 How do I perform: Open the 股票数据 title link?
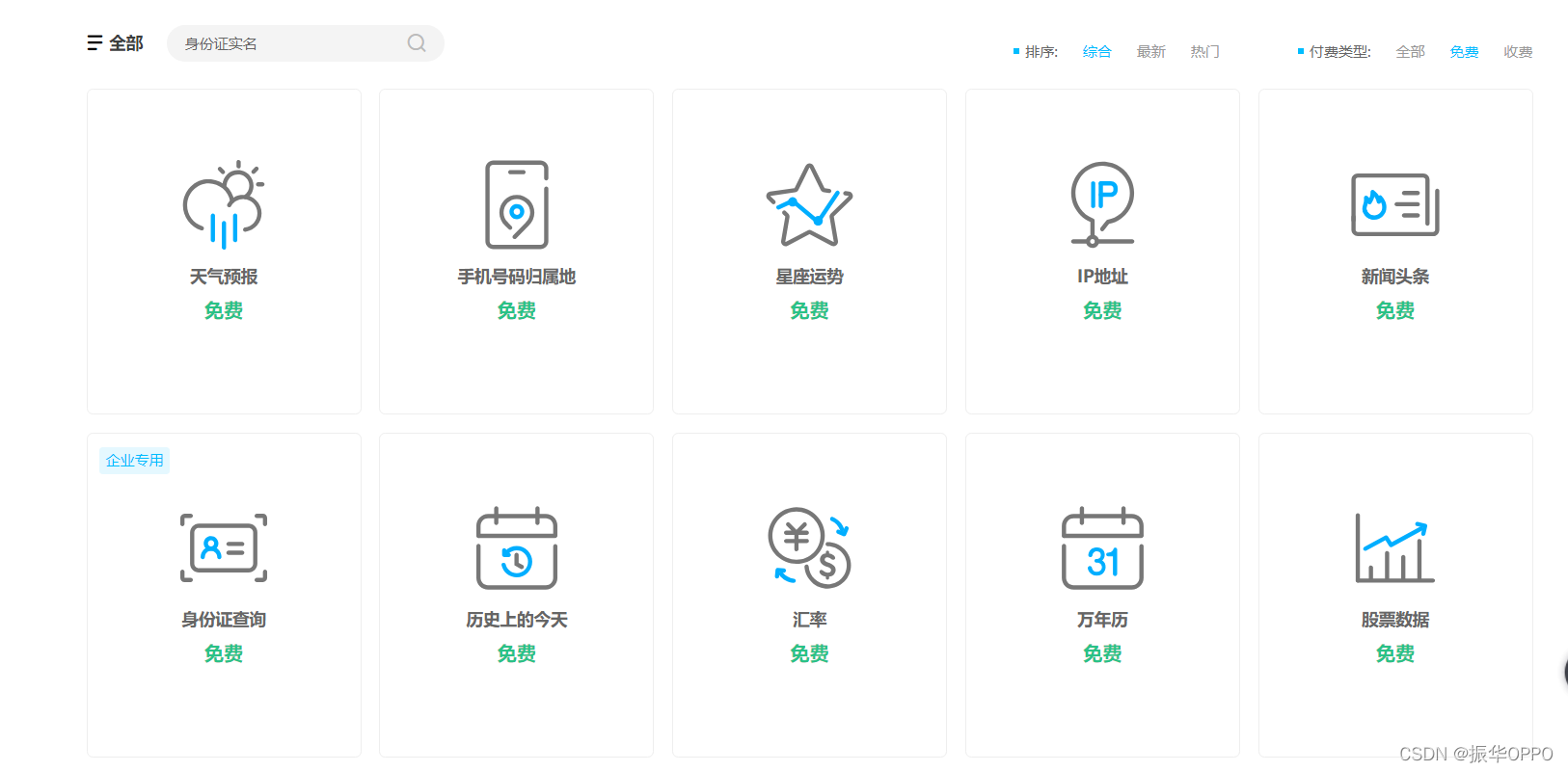tap(1395, 620)
